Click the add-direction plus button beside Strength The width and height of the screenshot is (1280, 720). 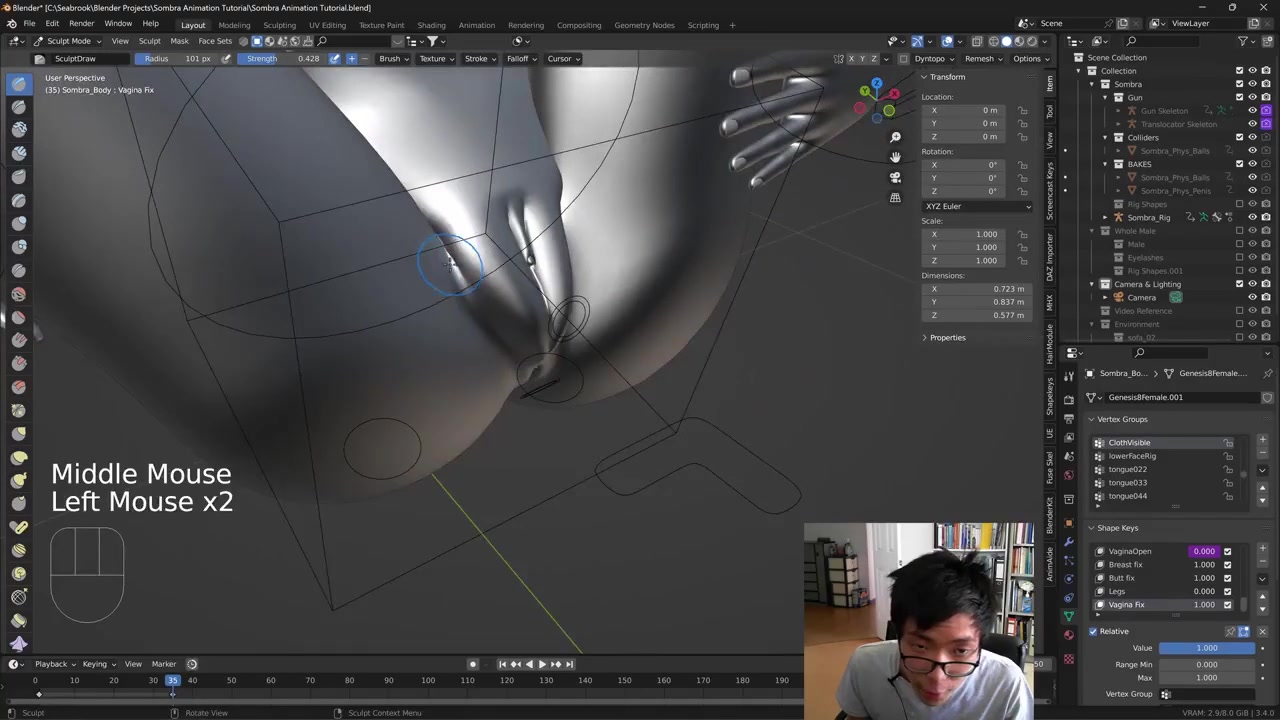coord(351,58)
